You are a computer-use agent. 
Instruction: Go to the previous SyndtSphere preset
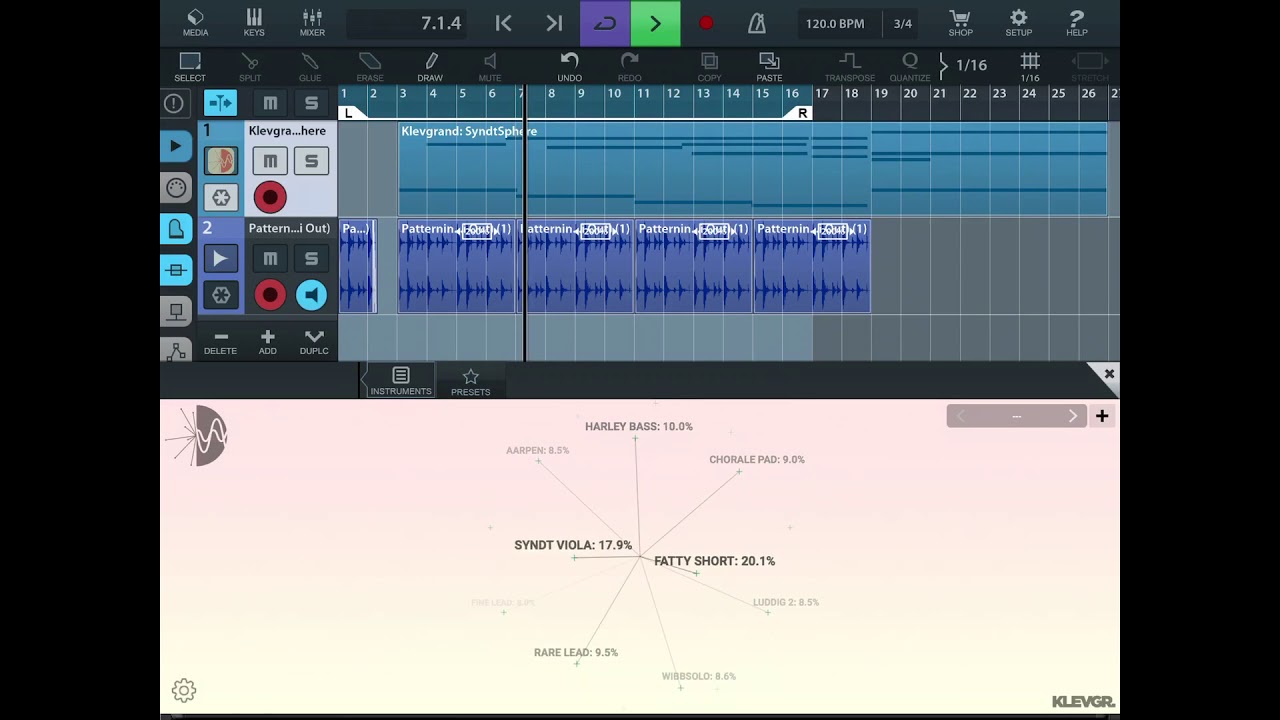coord(961,416)
